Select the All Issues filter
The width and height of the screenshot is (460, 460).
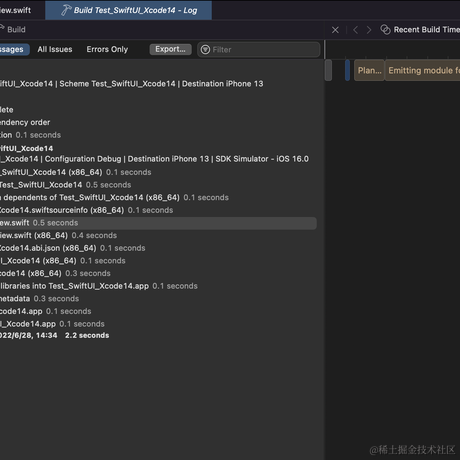pyautogui.click(x=55, y=49)
